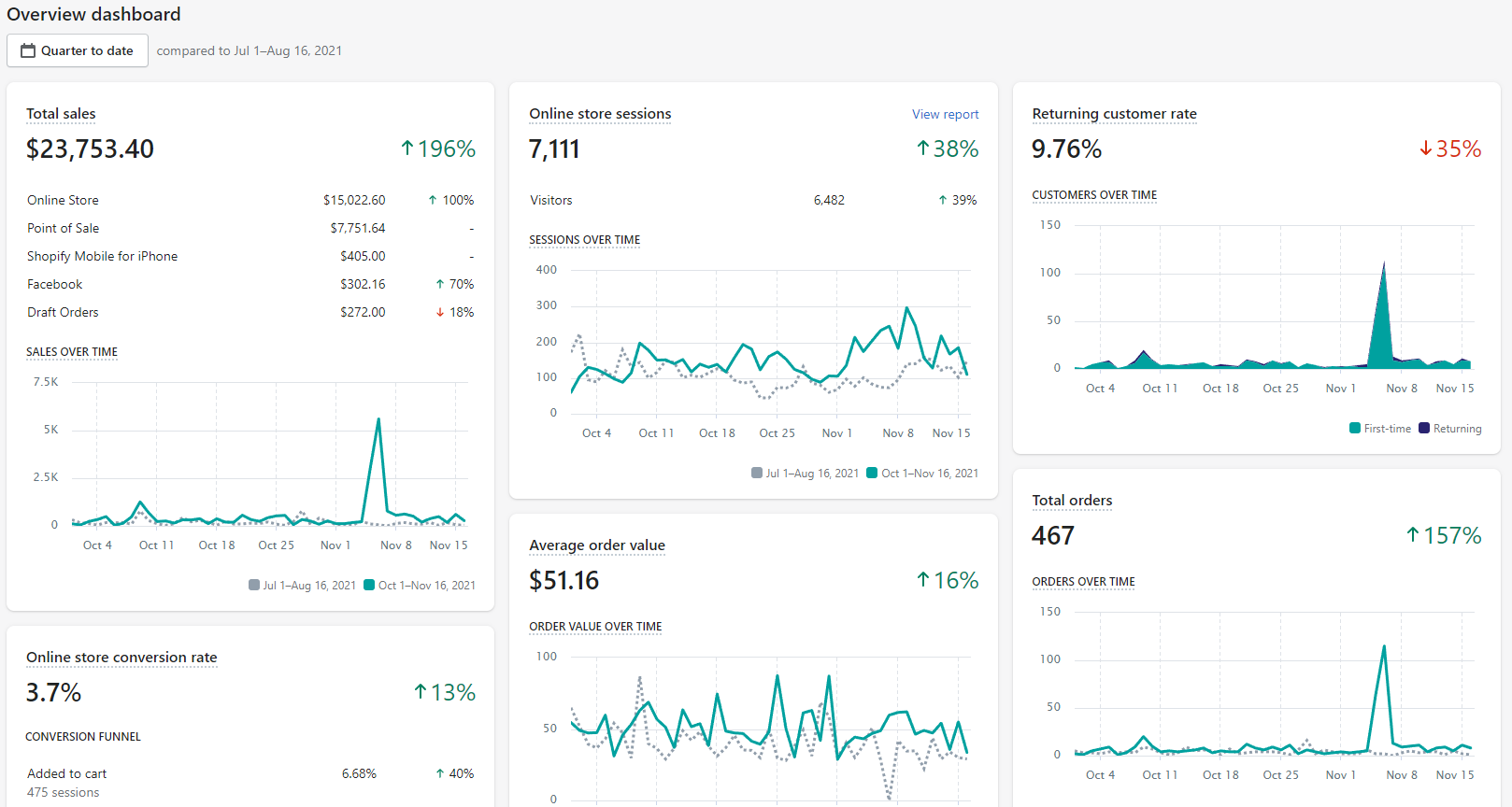
Task: Click the compared to Jul 1–Aug 16, 2021 text
Action: [x=250, y=50]
